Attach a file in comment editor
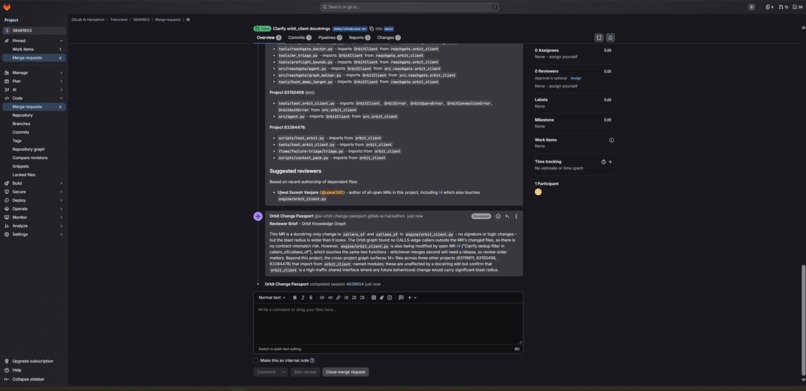This screenshot has height=391, width=806. 381,297
